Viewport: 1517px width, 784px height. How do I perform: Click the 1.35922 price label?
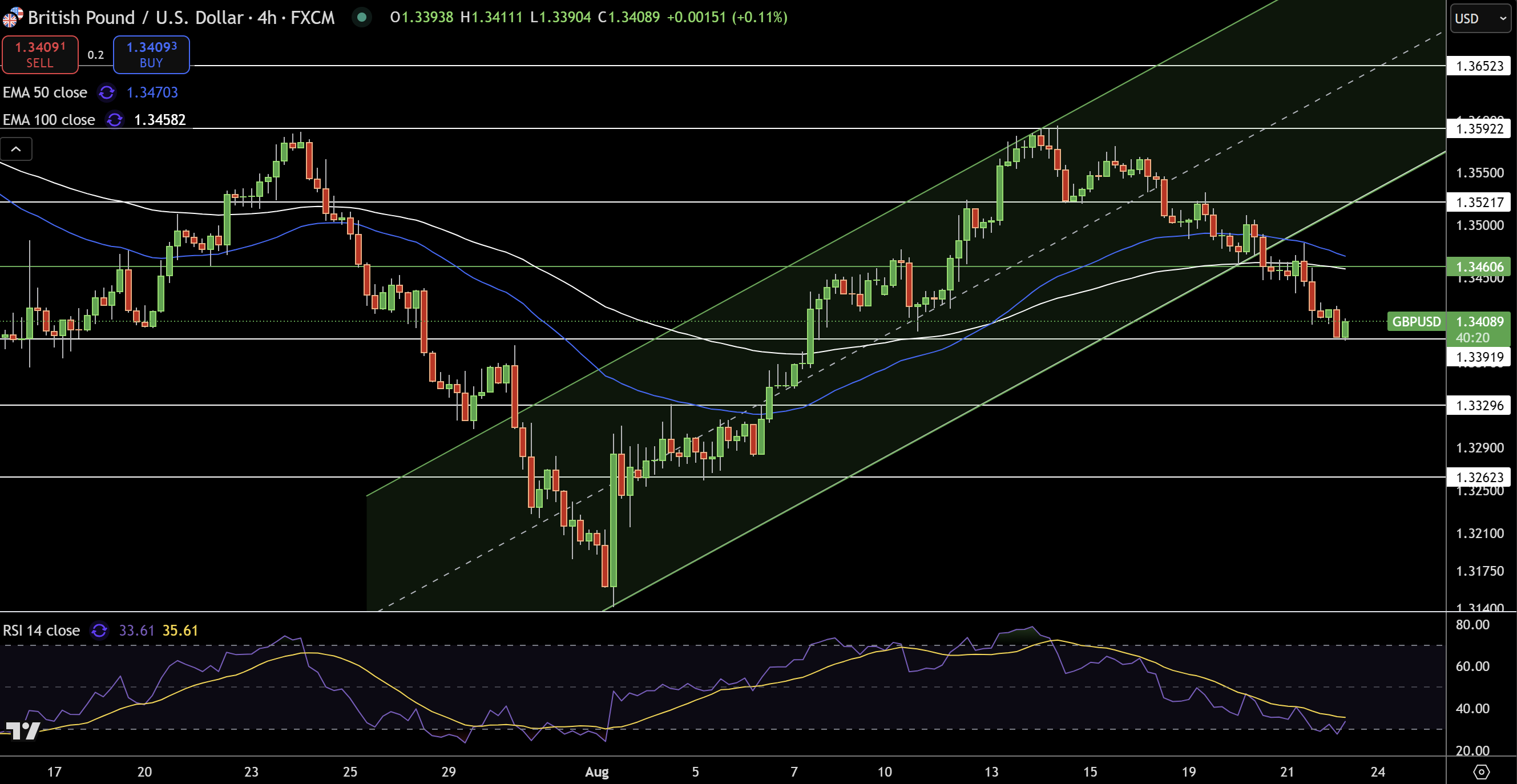click(1479, 128)
